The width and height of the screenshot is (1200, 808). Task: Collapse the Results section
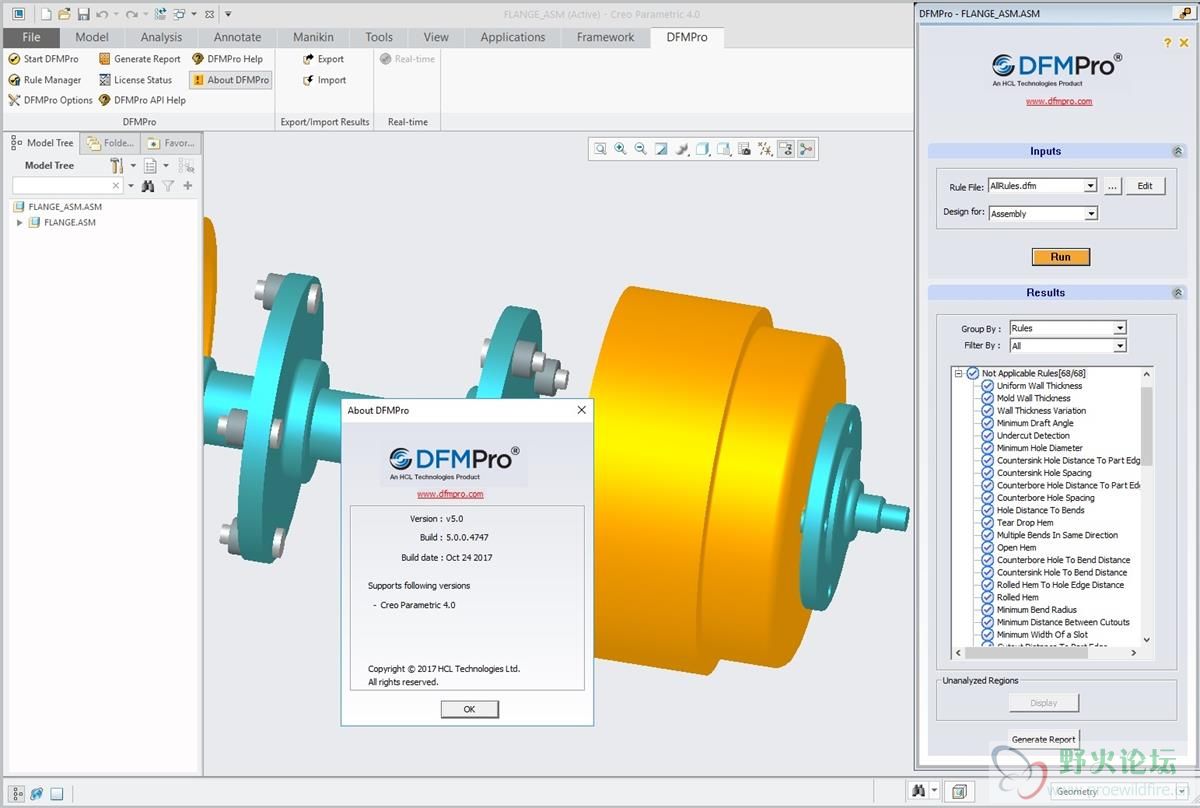(x=1177, y=293)
